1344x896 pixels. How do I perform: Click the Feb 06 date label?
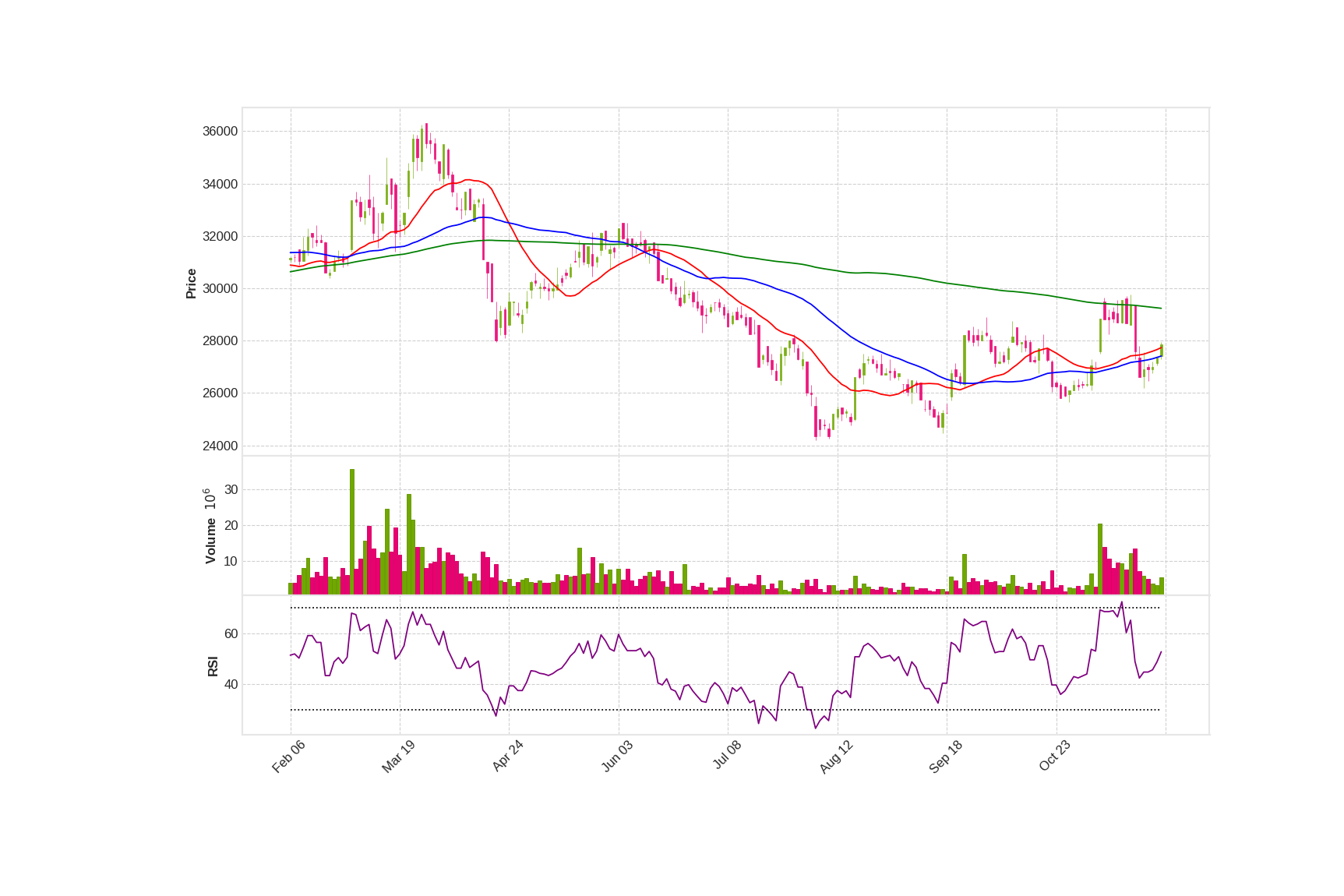288,757
